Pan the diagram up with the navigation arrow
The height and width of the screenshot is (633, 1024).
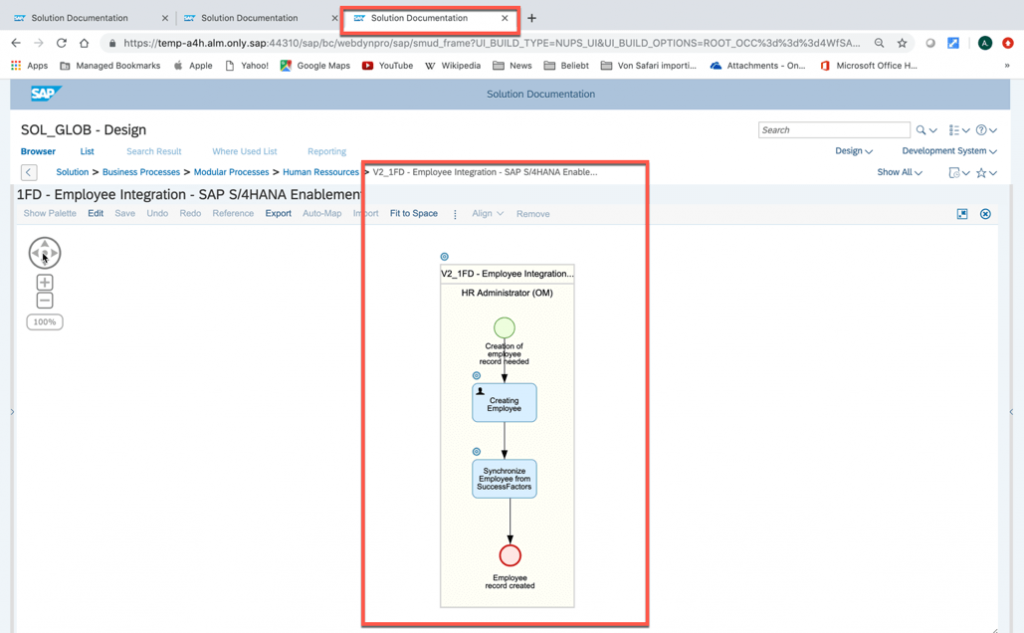click(x=44, y=244)
